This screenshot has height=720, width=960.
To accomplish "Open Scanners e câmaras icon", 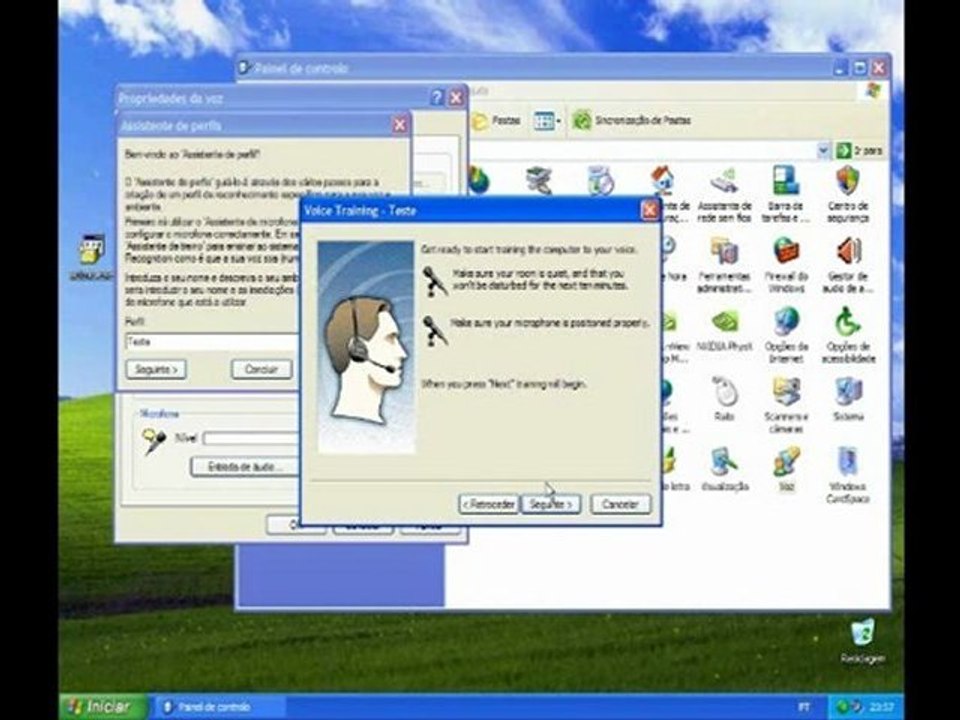I will click(x=786, y=405).
